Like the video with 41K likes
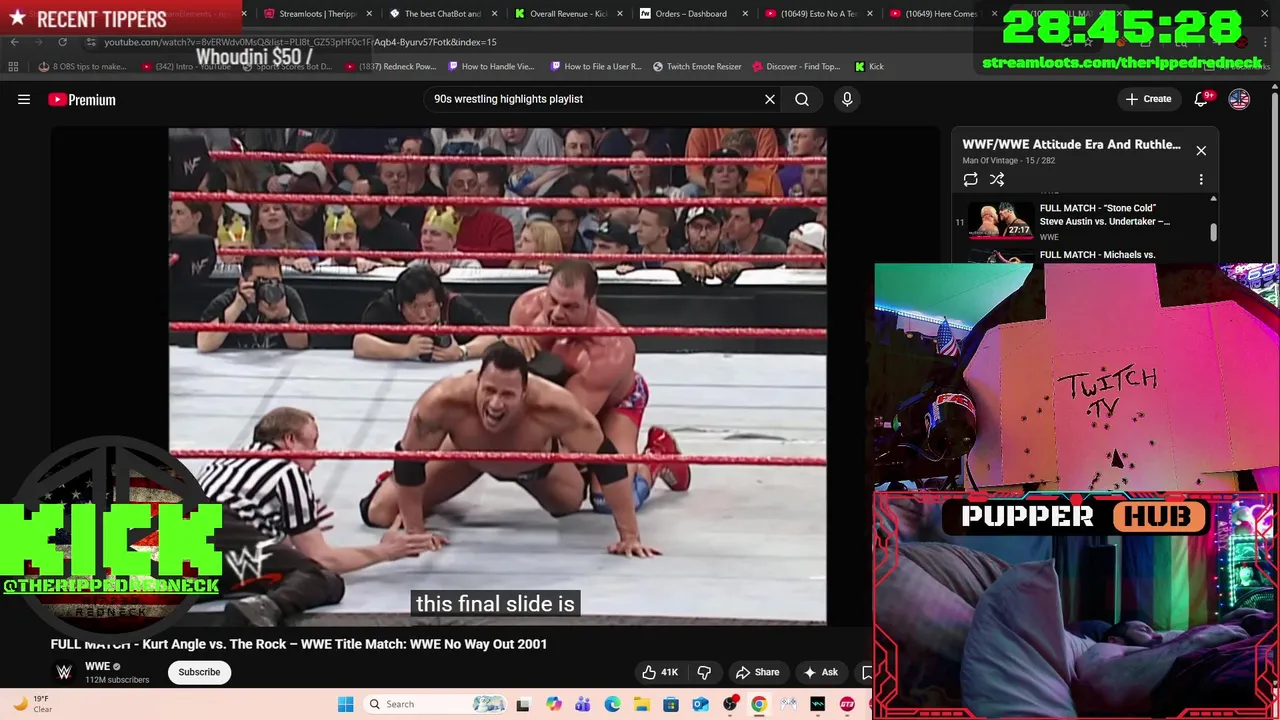This screenshot has height=720, width=1280. pos(660,672)
